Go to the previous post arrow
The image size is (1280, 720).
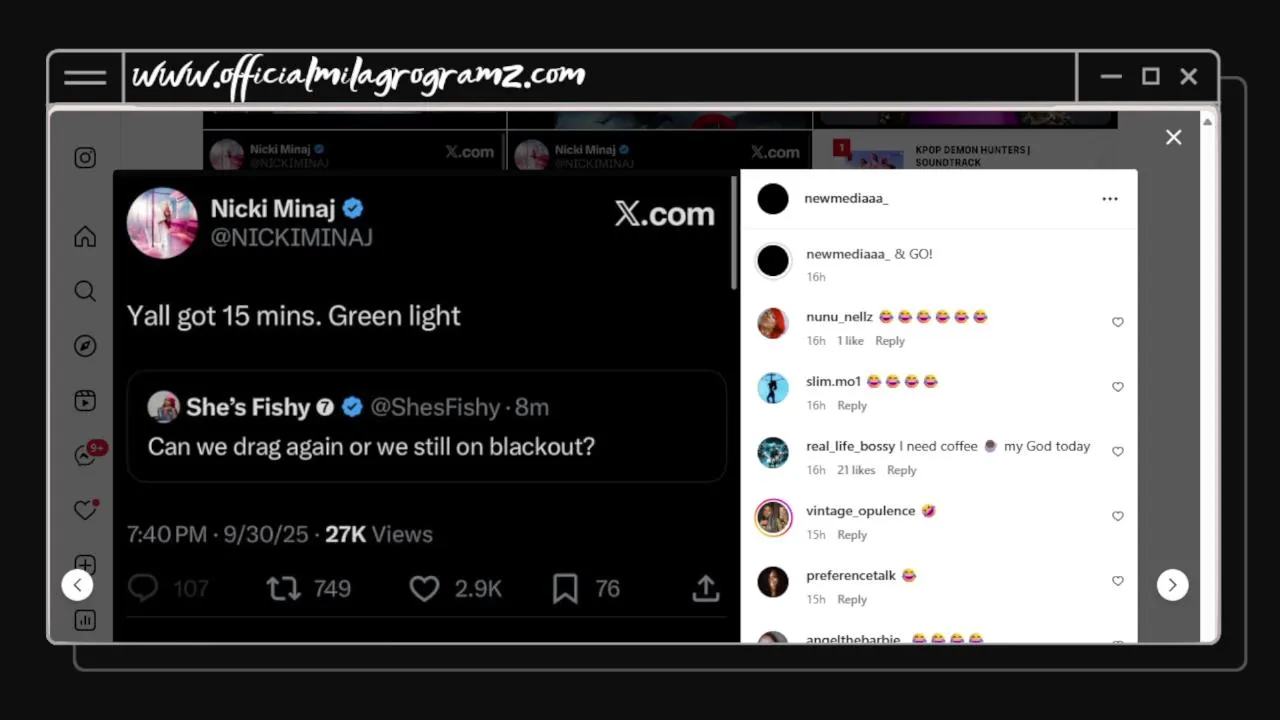click(x=77, y=585)
